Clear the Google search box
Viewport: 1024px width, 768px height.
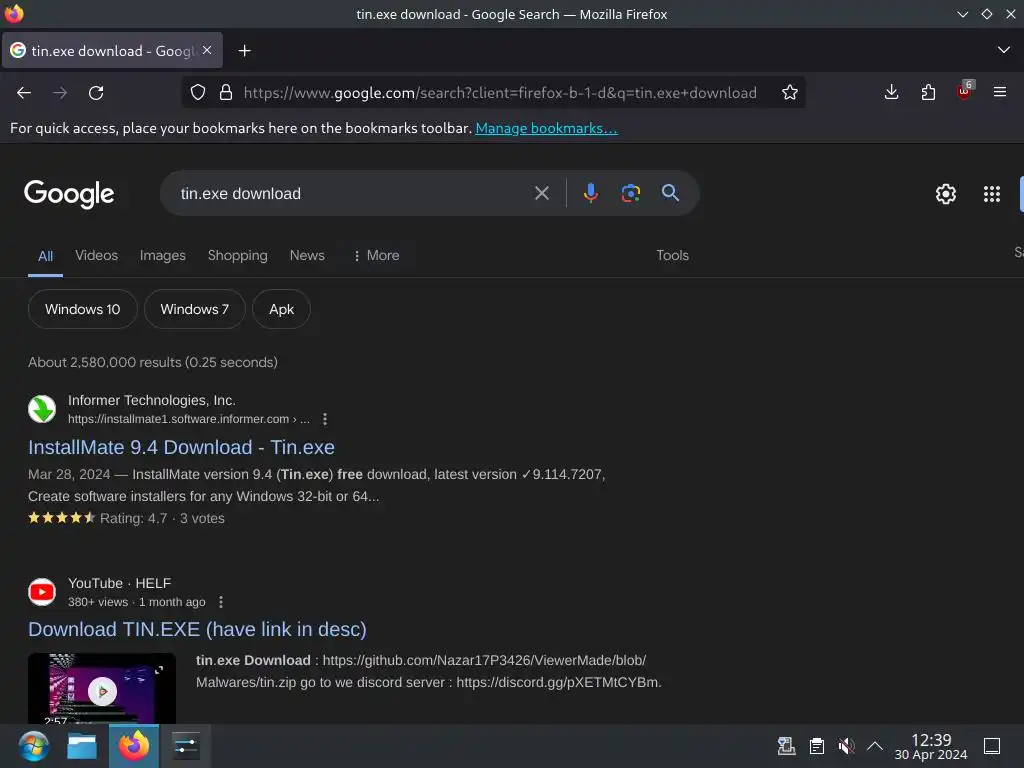[541, 193]
